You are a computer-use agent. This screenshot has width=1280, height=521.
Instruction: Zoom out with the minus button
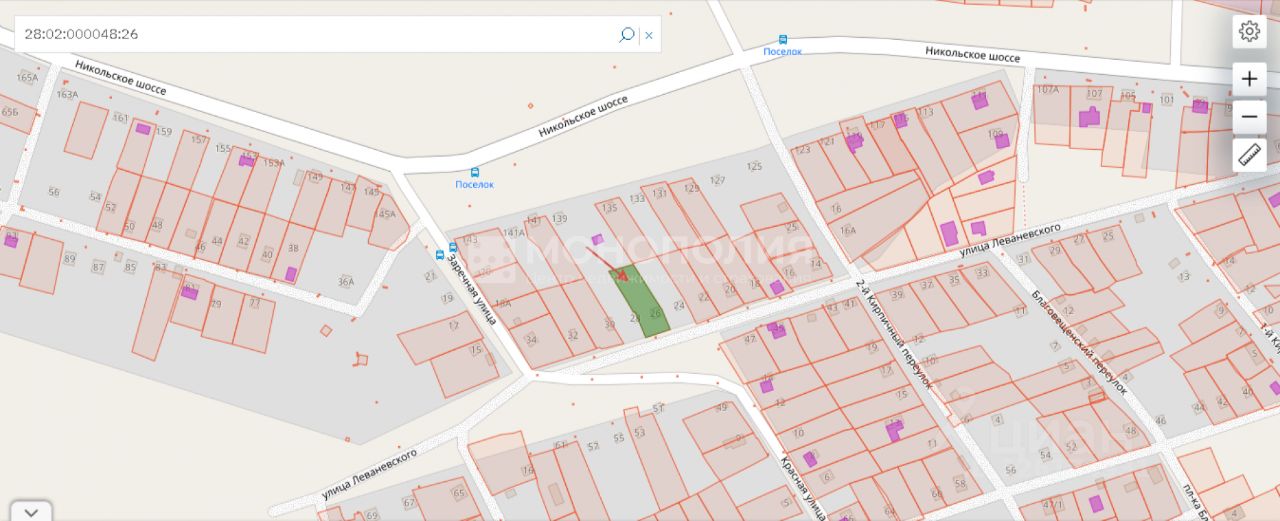pos(1249,117)
